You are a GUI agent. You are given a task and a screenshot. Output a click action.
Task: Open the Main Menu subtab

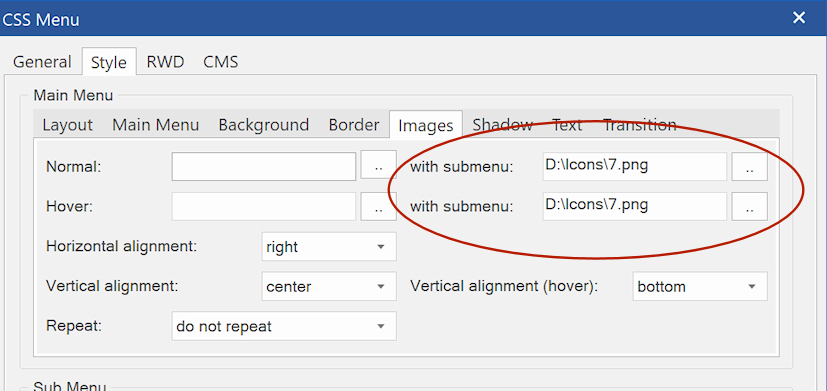point(156,125)
